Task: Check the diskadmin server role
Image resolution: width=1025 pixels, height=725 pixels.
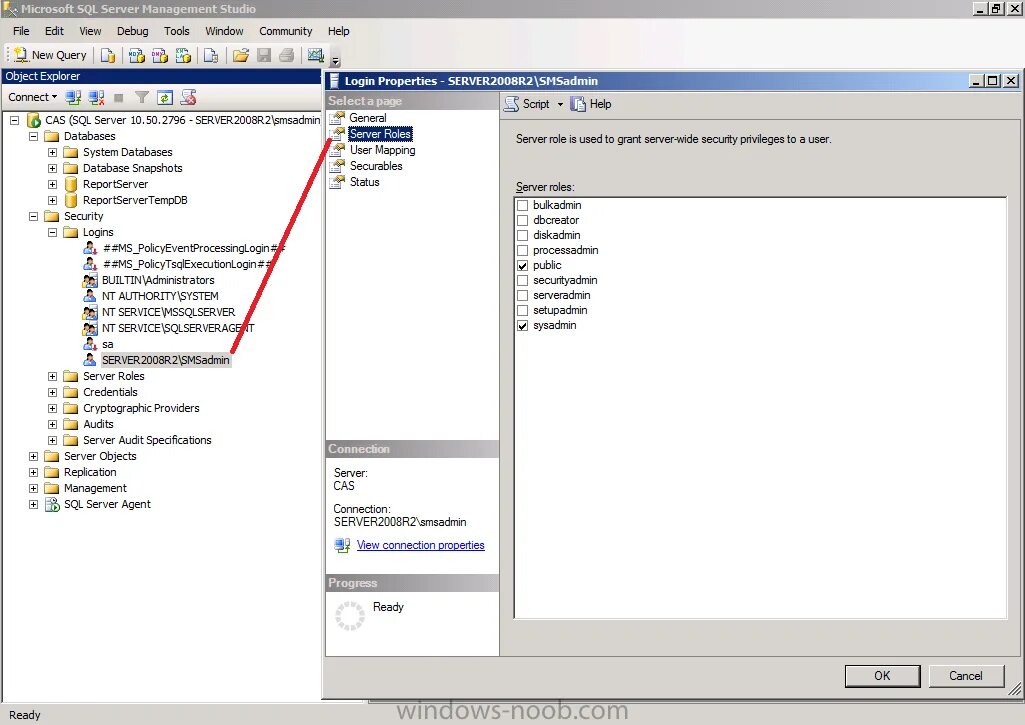Action: [x=522, y=235]
